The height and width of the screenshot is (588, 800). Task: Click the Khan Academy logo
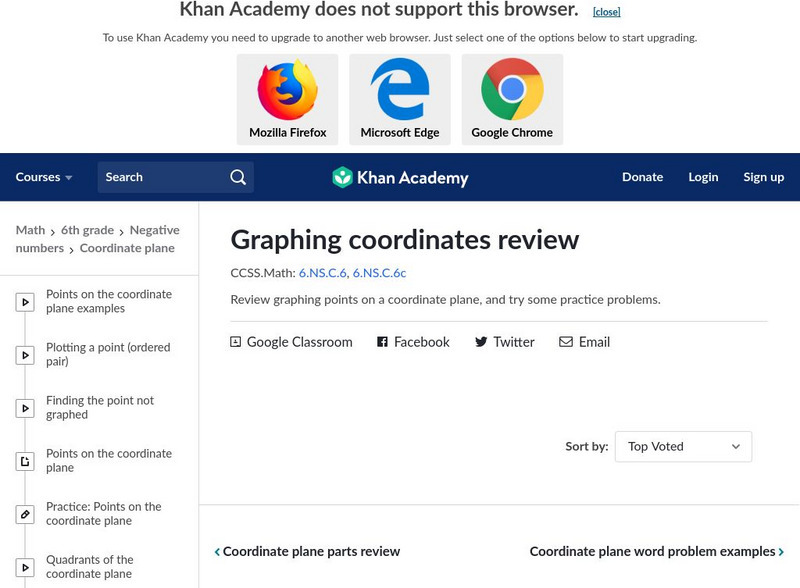[x=400, y=178]
